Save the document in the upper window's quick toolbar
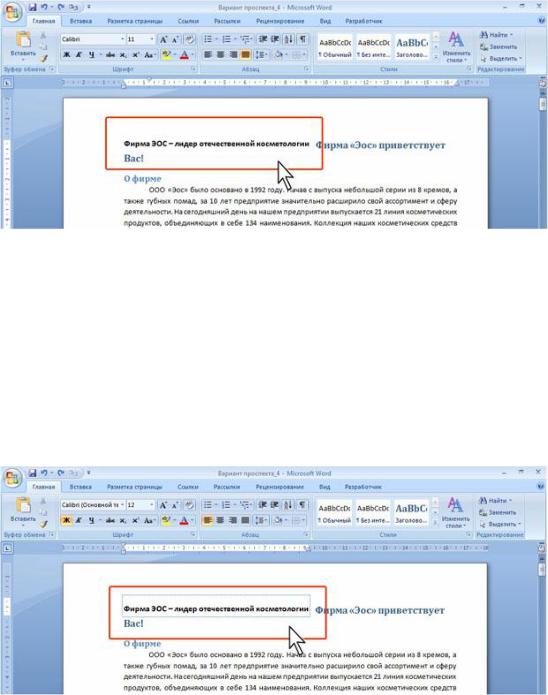The width and height of the screenshot is (548, 695). coord(32,7)
